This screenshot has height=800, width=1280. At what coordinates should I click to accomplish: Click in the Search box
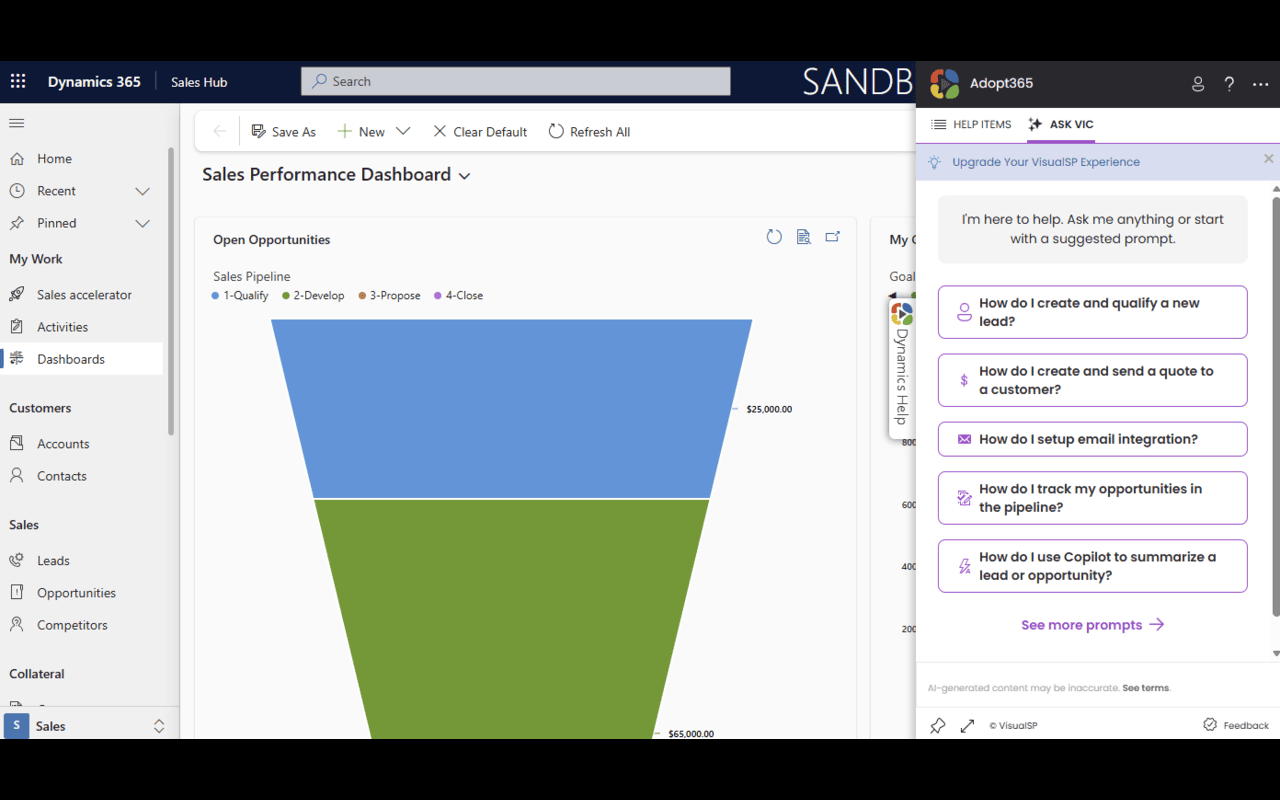tap(516, 81)
